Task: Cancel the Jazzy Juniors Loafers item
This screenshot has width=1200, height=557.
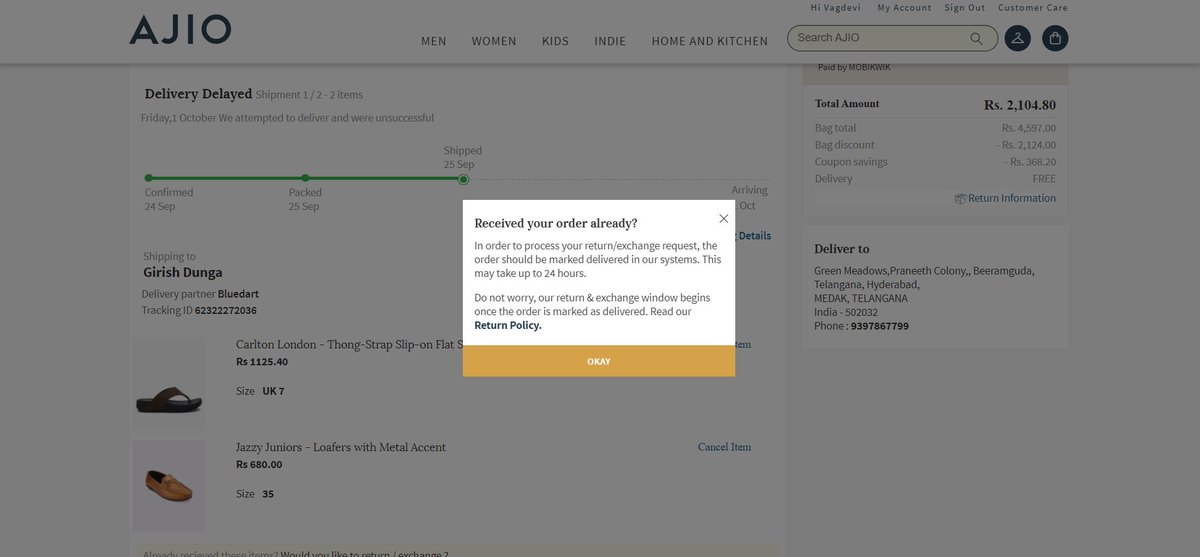Action: tap(724, 447)
